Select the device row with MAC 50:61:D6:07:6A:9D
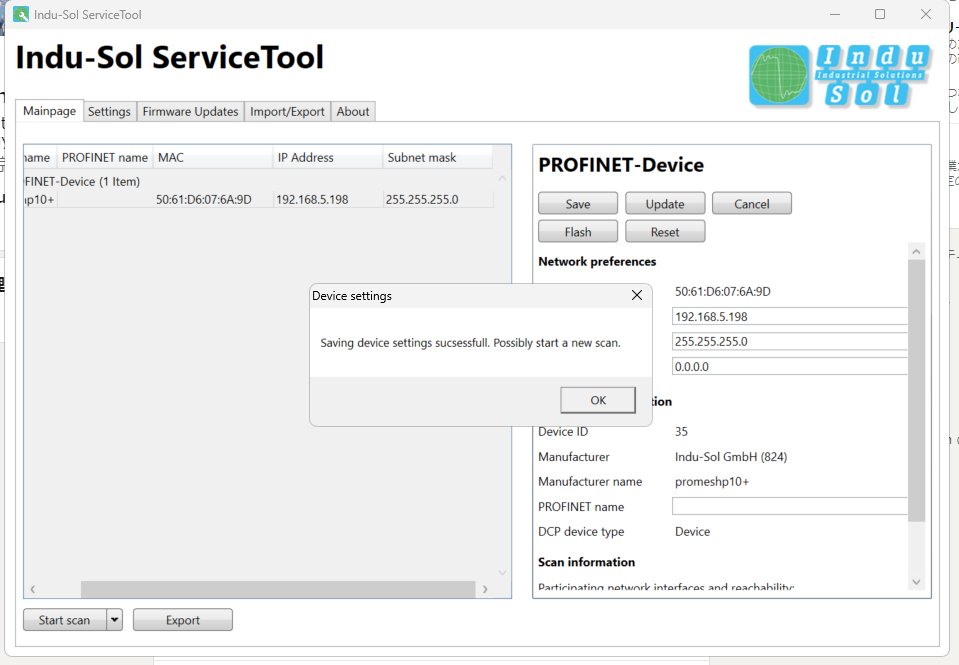Image resolution: width=959 pixels, height=665 pixels. 258,199
